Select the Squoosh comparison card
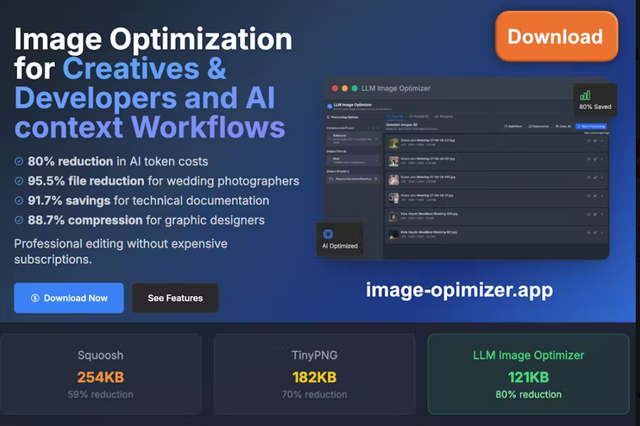 [100, 374]
